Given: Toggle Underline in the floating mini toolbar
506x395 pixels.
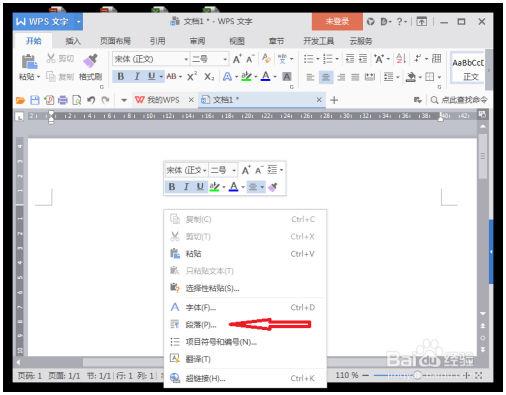Looking at the screenshot, I should coord(200,187).
